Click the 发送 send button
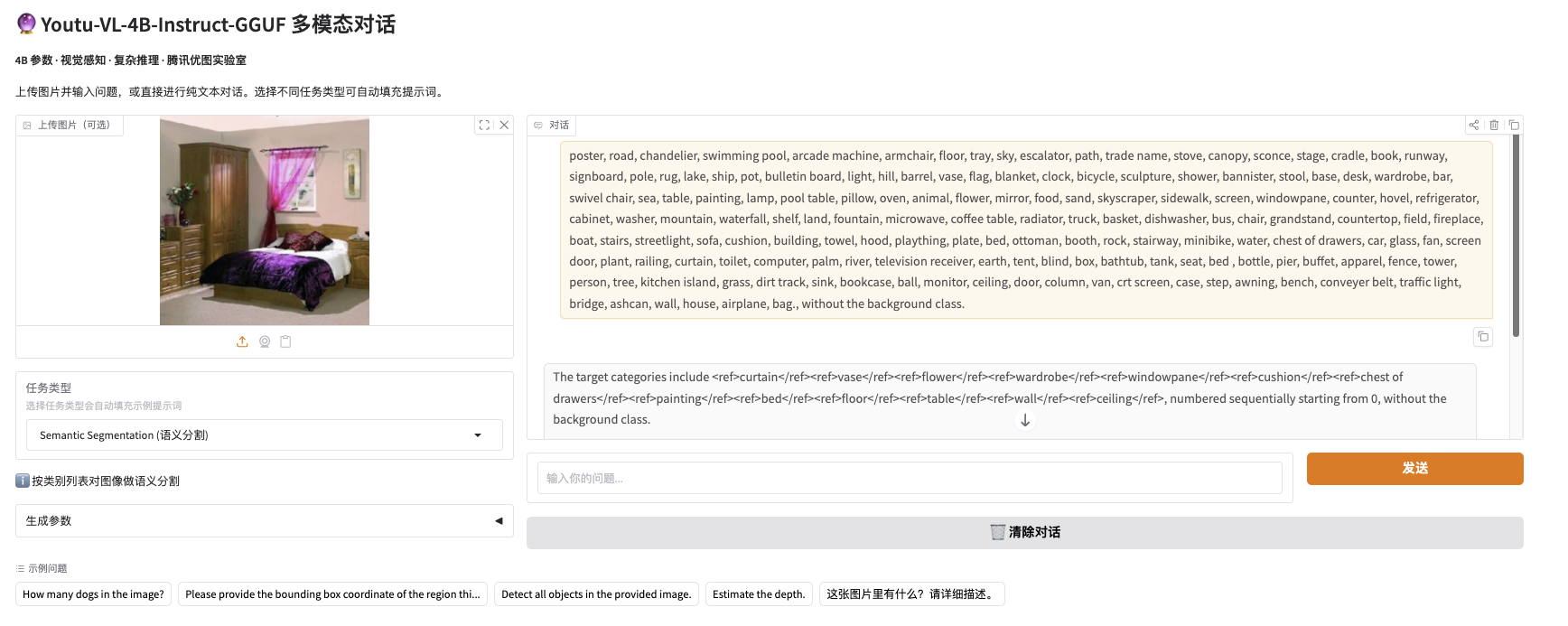 pos(1414,469)
